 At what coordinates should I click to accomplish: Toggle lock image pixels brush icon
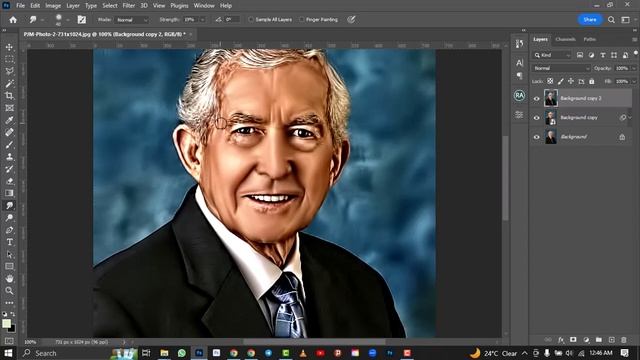(561, 81)
